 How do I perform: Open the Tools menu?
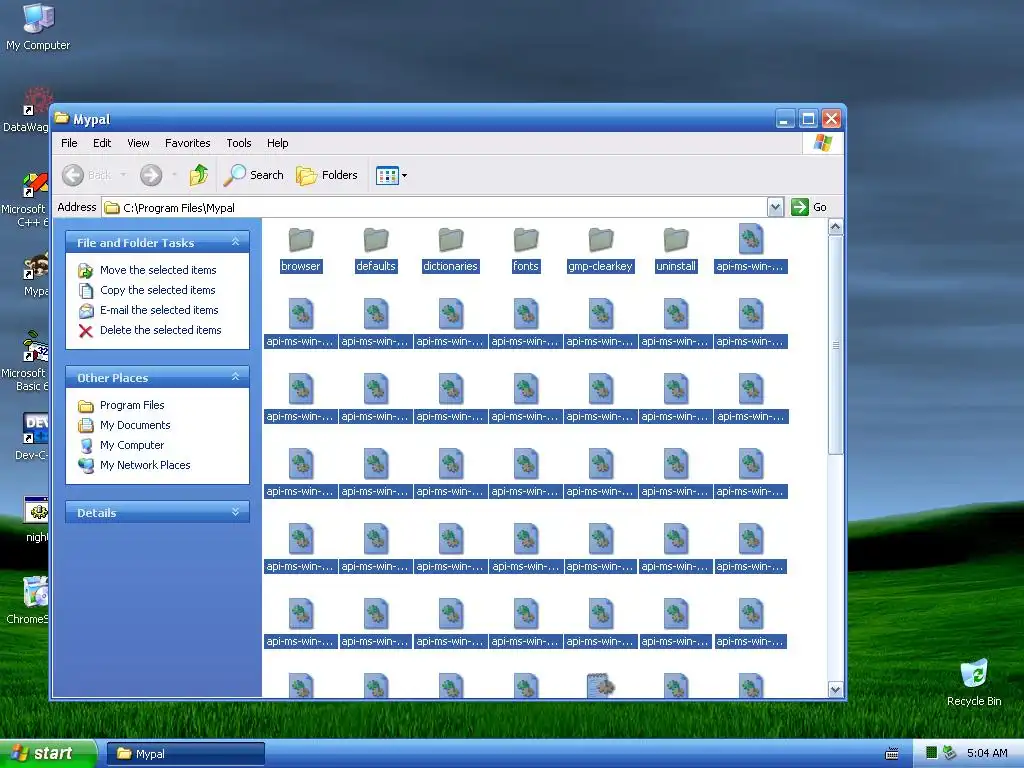pos(239,143)
